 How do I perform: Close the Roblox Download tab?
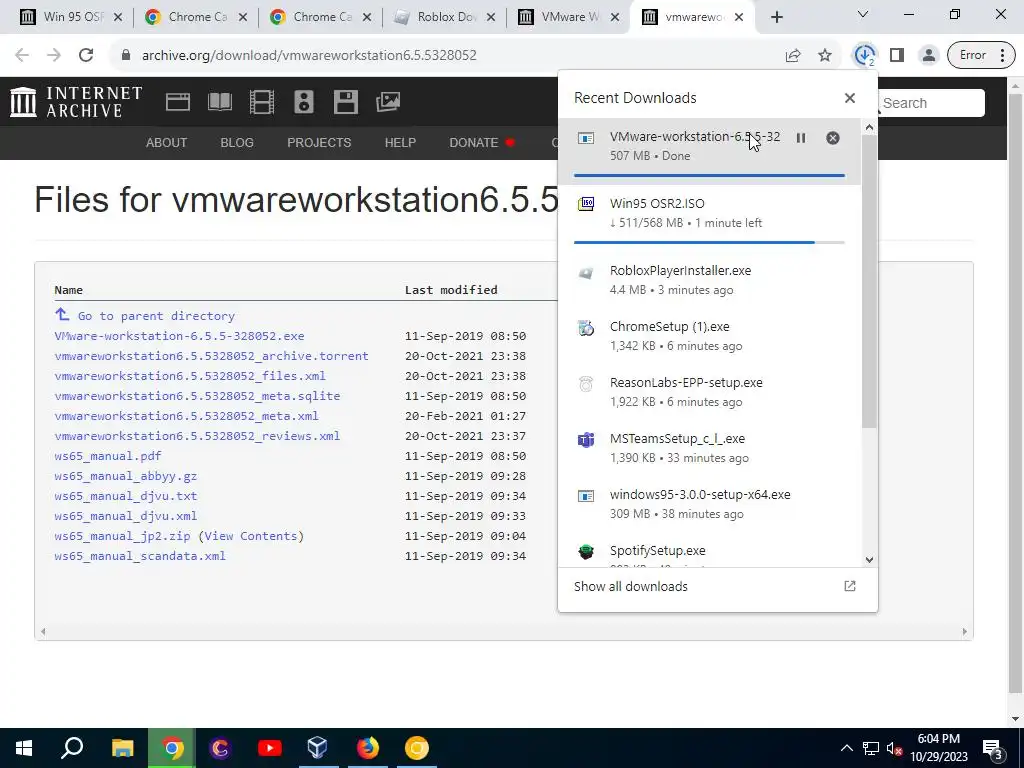(491, 18)
